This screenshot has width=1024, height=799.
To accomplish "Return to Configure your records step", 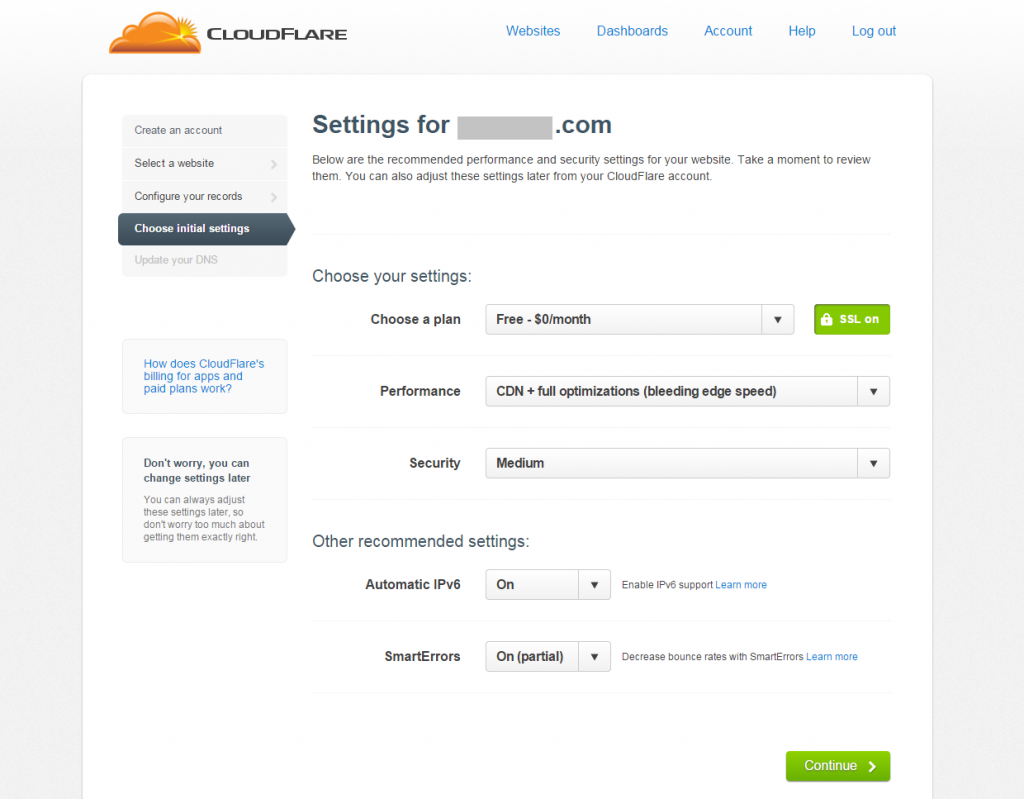I will (204, 196).
